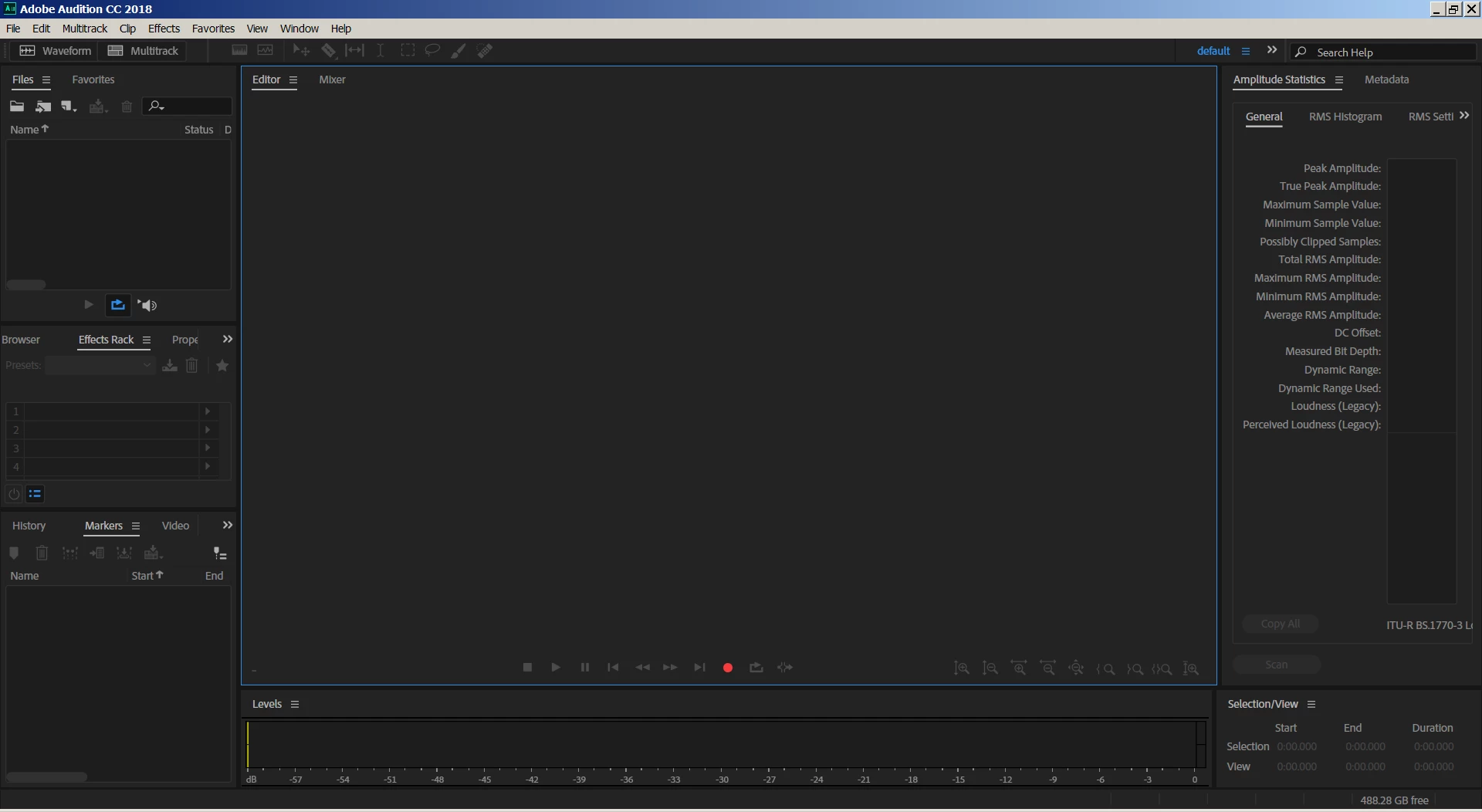Open New File dropdown in Files panel
Viewport: 1482px width, 812px height.
point(69,107)
